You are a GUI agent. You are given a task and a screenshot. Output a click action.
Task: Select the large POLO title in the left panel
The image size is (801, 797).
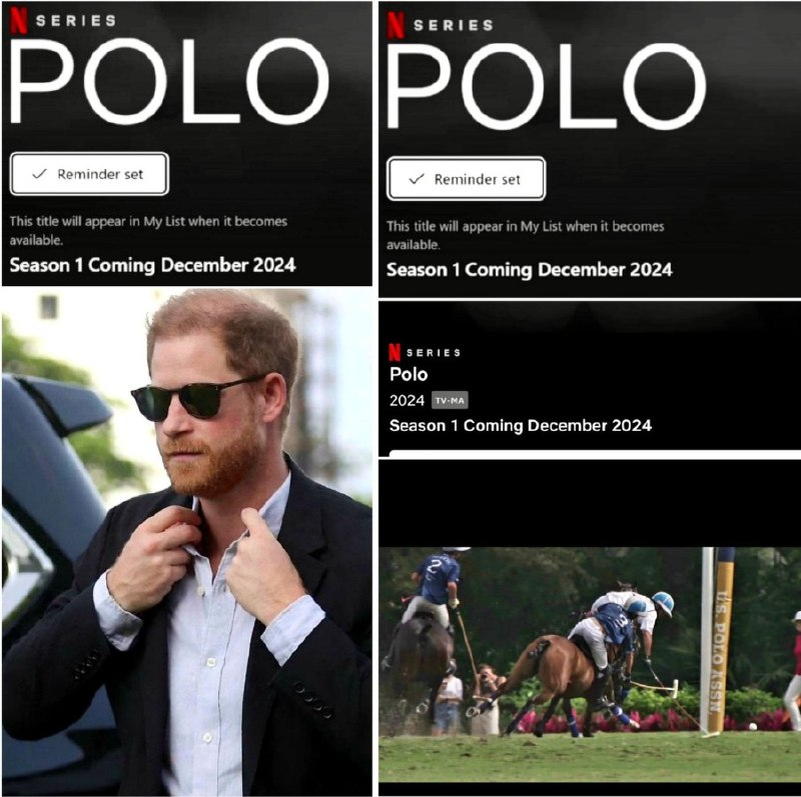[168, 82]
